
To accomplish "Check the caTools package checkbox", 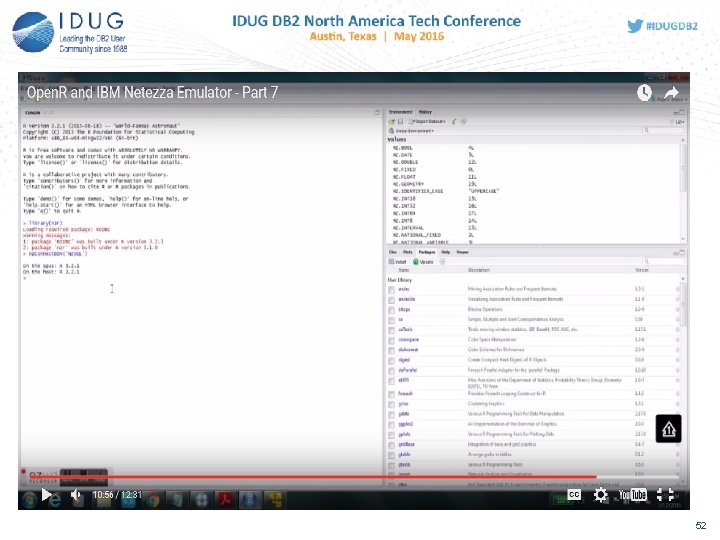I will point(391,330).
